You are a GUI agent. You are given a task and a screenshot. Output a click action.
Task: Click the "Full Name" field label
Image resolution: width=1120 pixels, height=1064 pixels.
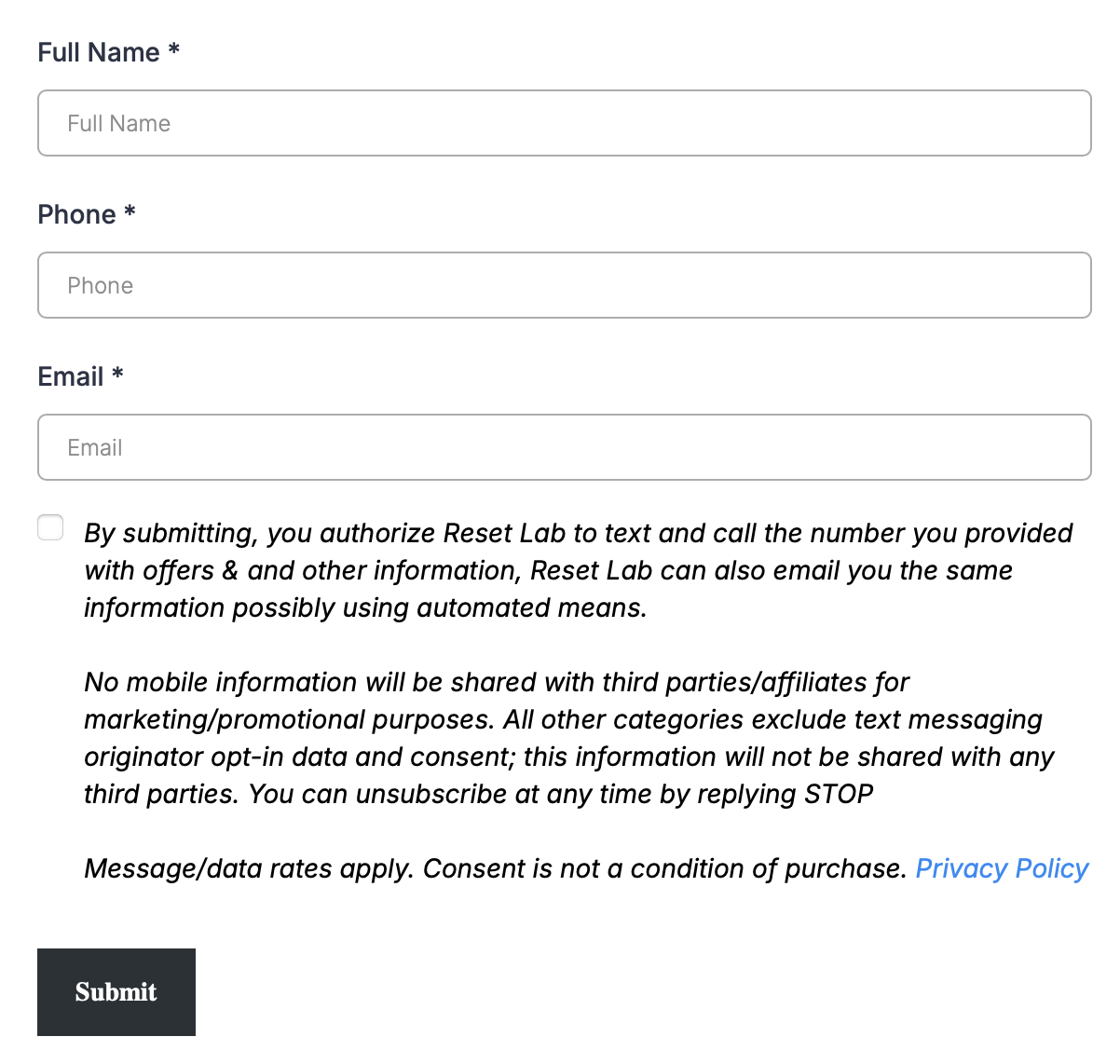(x=99, y=52)
